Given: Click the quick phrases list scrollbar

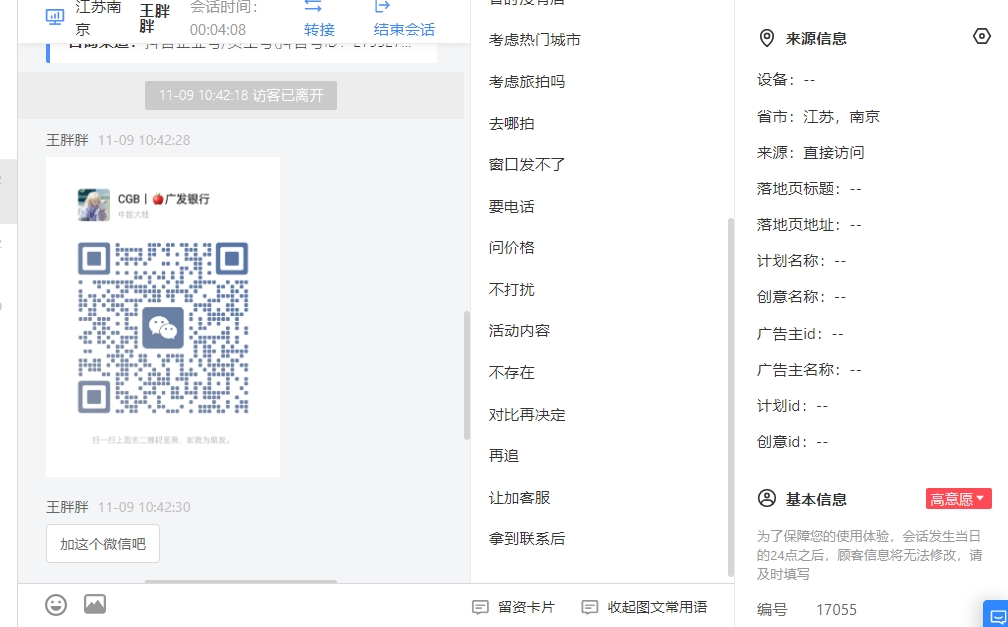Looking at the screenshot, I should 730,397.
